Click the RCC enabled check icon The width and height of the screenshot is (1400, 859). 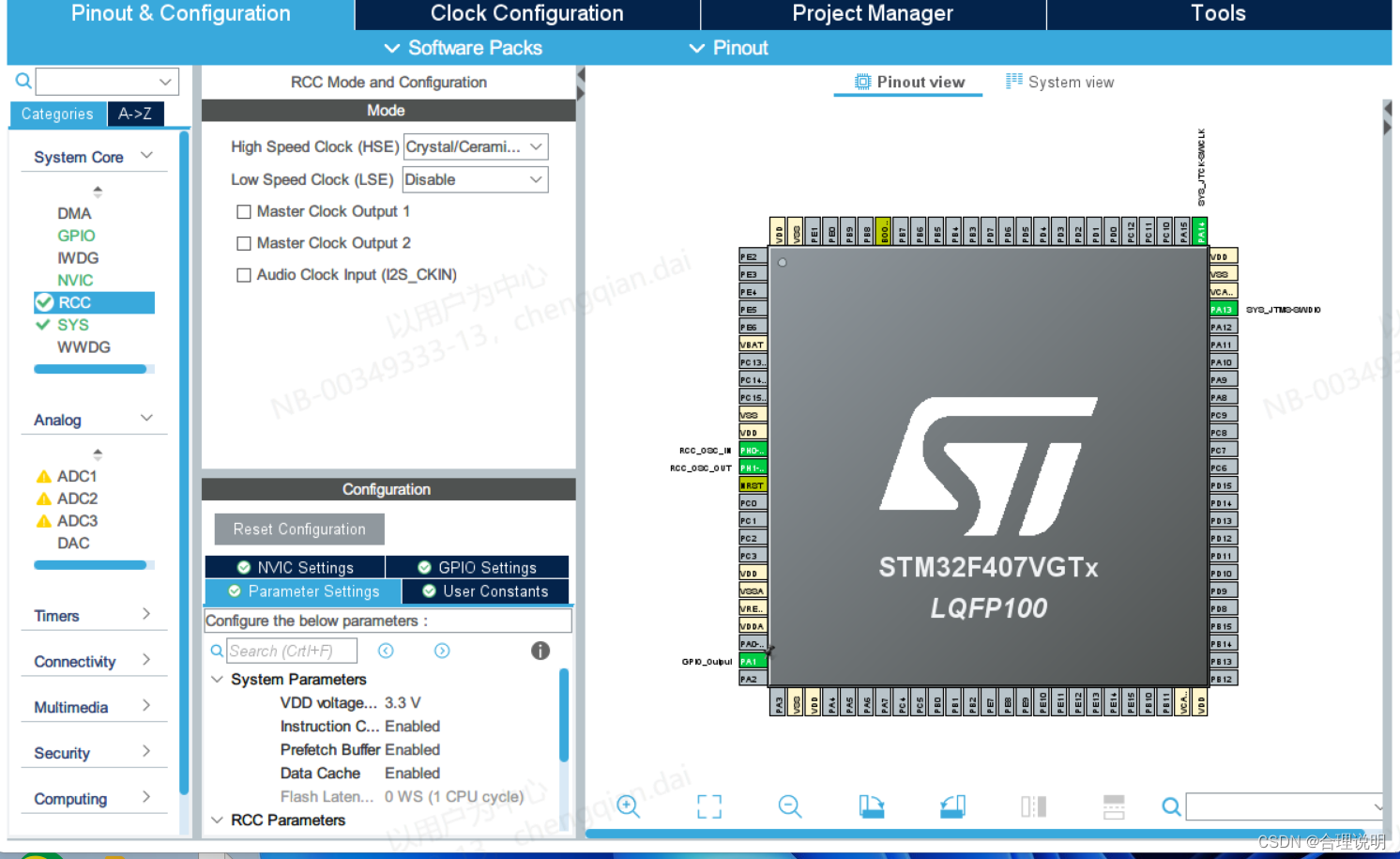pos(44,302)
